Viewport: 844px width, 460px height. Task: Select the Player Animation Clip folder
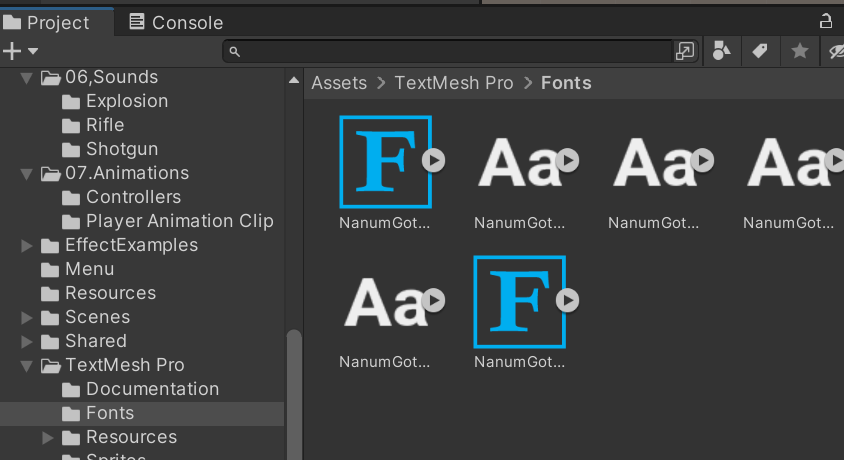click(x=167, y=221)
